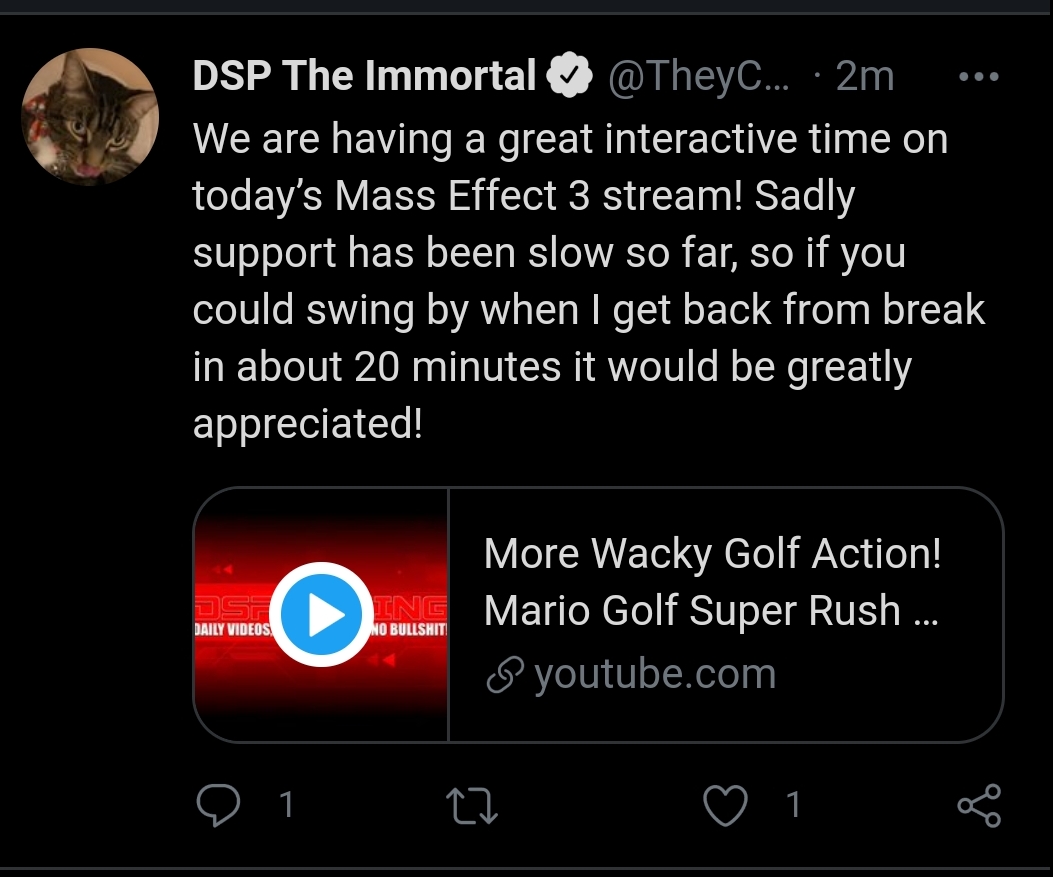Open the reply speech bubble icon
Viewport: 1053px width, 877px height.
[218, 804]
